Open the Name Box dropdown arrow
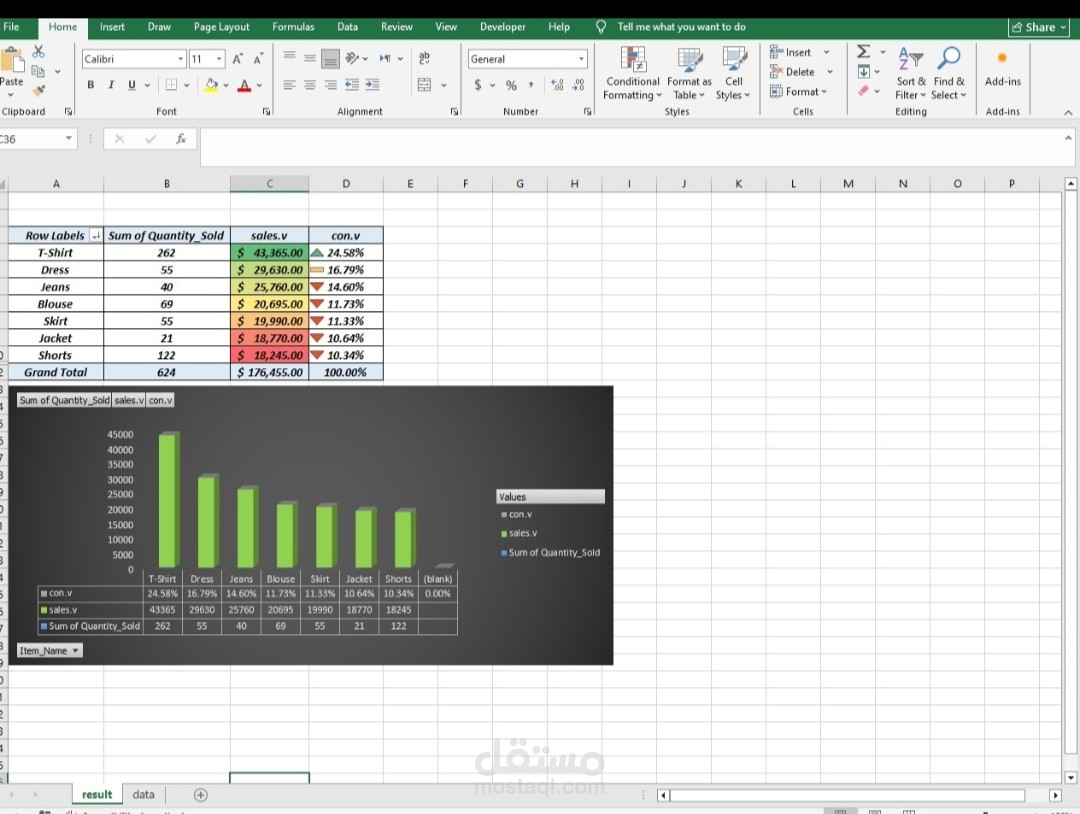The width and height of the screenshot is (1080, 814). click(x=69, y=138)
